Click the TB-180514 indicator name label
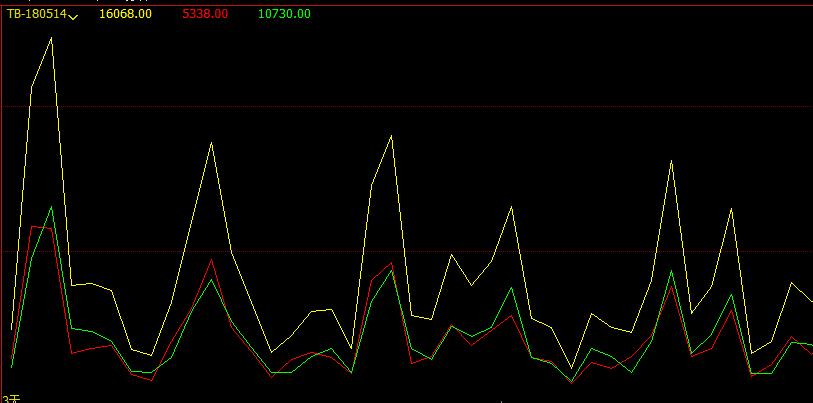Screen dimensions: 813x403 coord(36,14)
